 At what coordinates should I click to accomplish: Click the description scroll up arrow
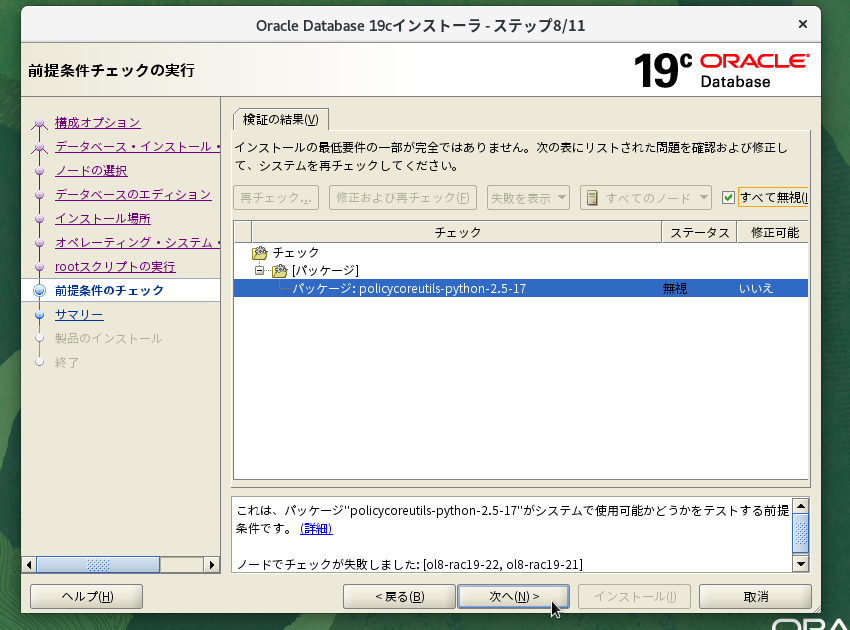(801, 506)
